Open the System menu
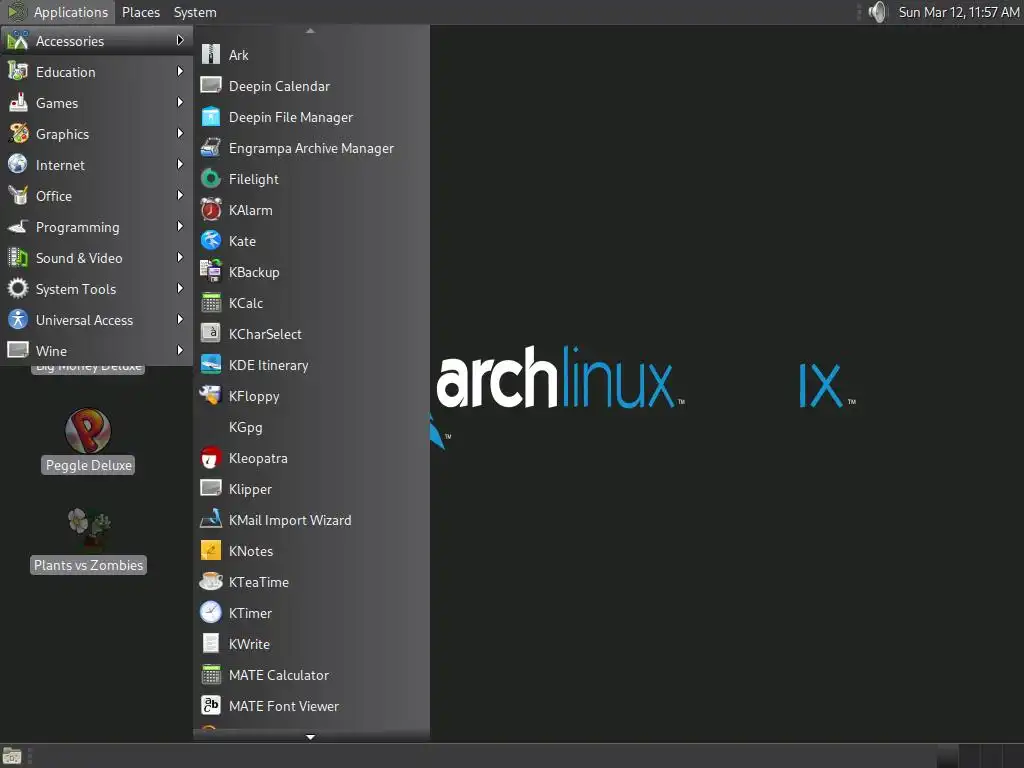The width and height of the screenshot is (1024, 768). pos(195,12)
